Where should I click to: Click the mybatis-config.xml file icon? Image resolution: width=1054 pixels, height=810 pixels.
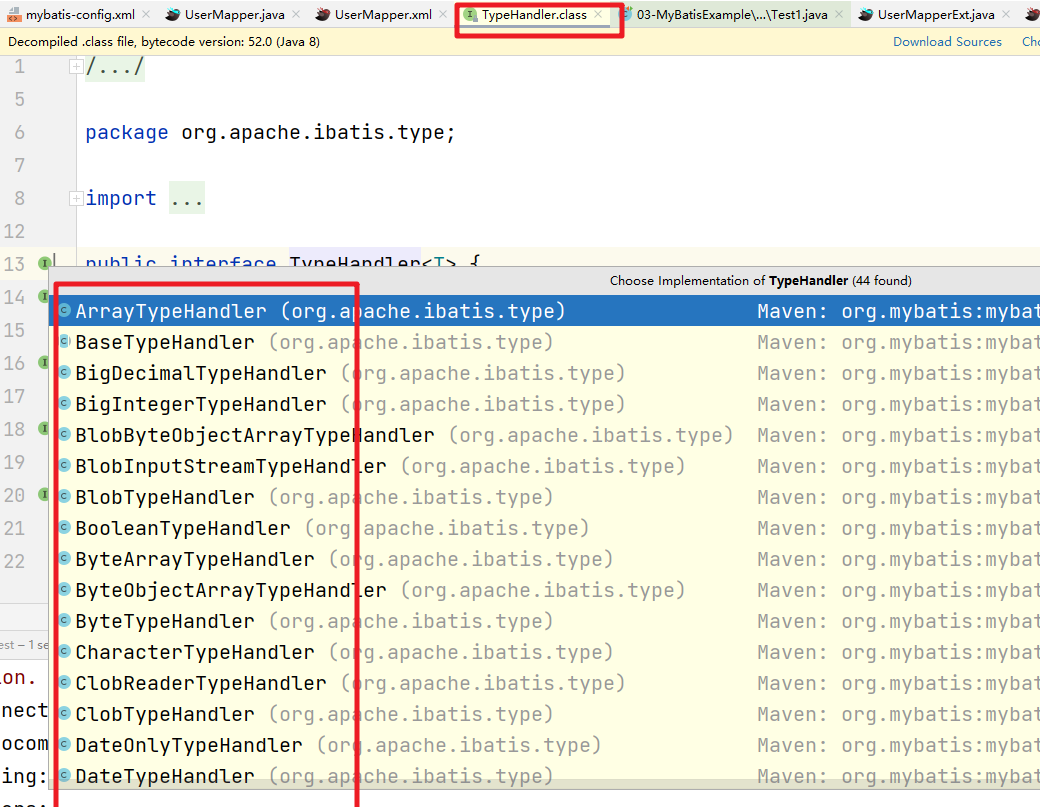(13, 14)
